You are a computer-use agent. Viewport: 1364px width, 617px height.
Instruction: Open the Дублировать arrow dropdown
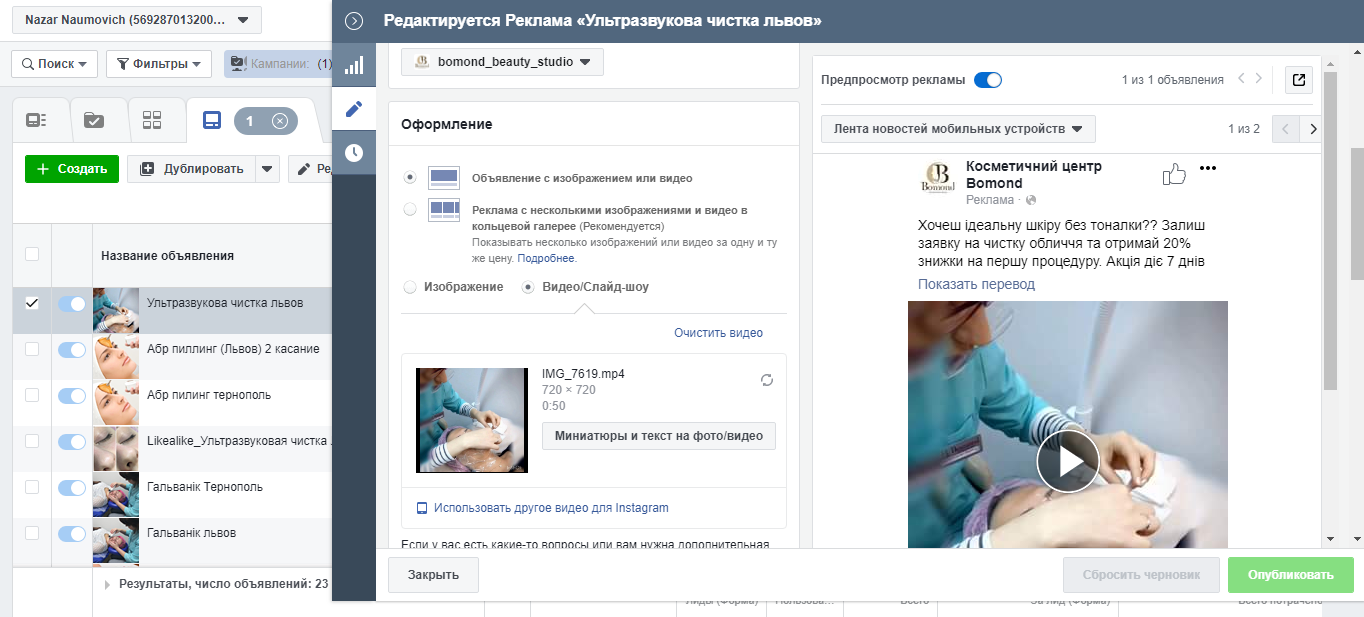(x=267, y=169)
